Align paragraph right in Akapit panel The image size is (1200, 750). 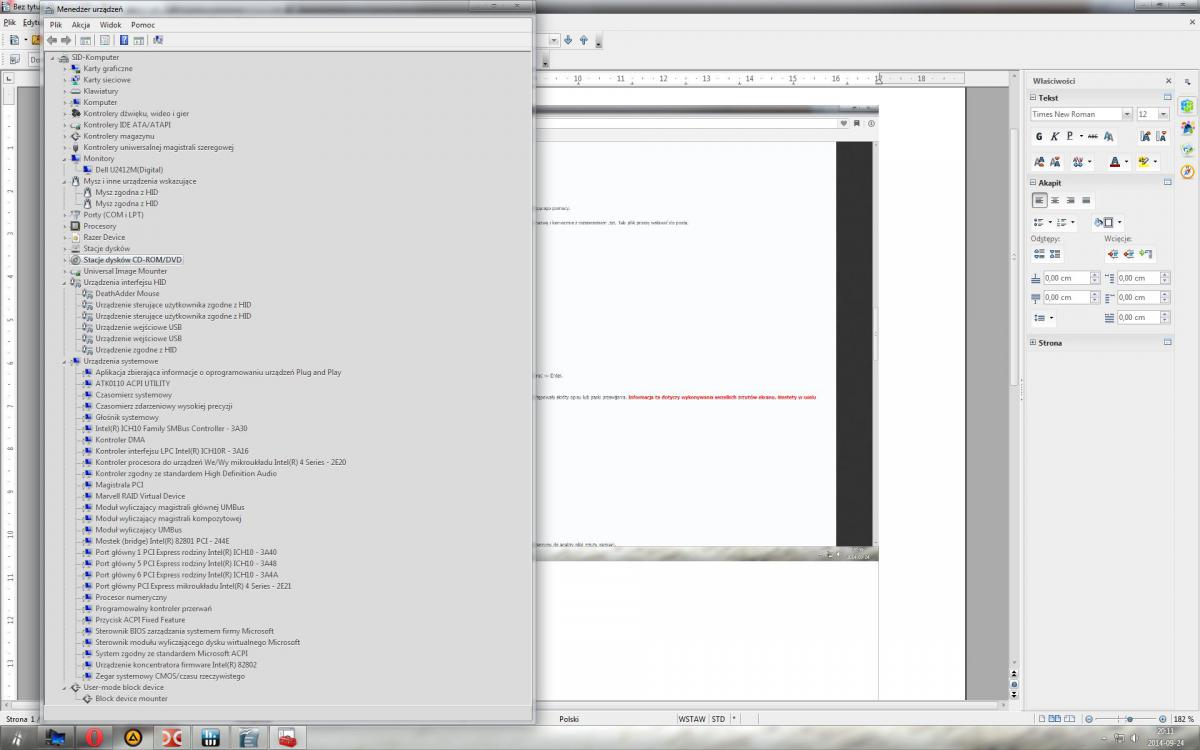[x=1070, y=200]
